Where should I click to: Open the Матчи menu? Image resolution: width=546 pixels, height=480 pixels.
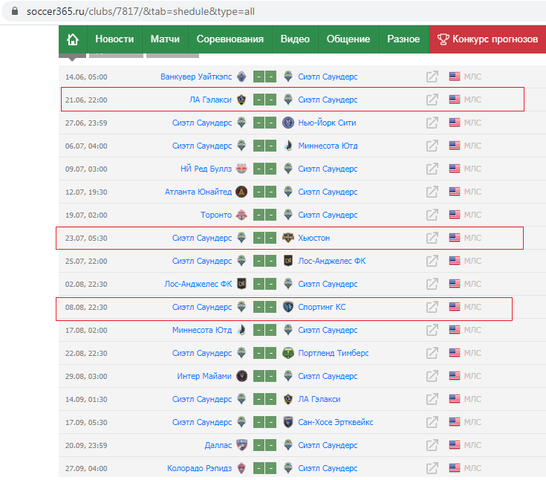coord(165,39)
